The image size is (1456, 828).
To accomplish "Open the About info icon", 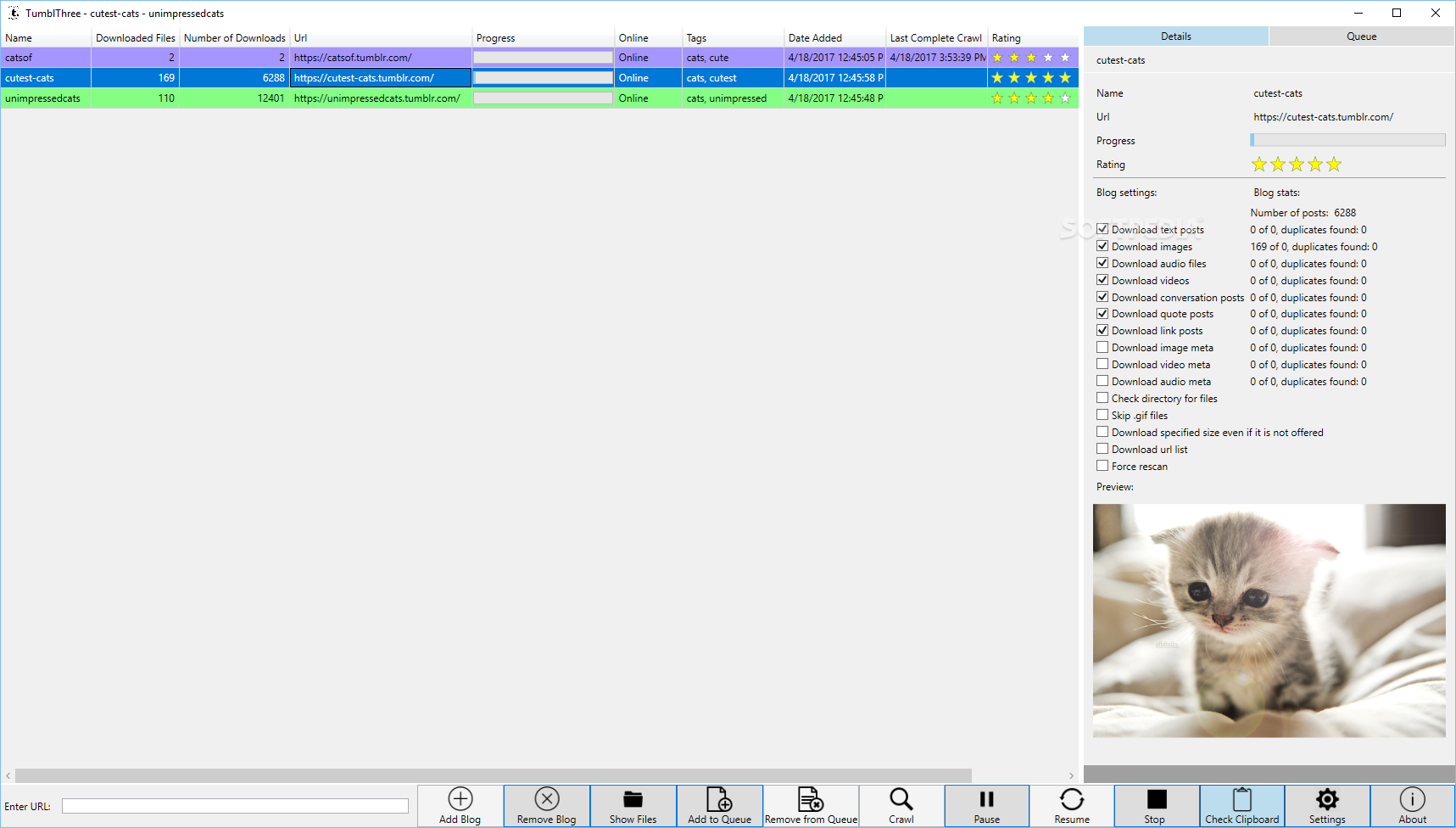I will (x=1413, y=799).
